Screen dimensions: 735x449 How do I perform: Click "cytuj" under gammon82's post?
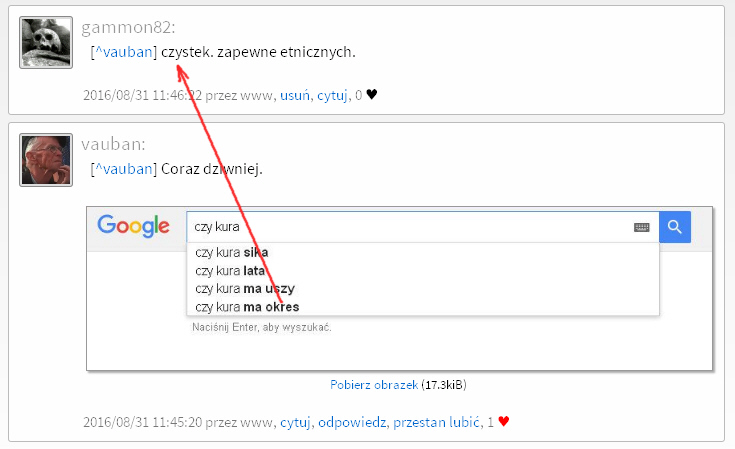pyautogui.click(x=332, y=95)
